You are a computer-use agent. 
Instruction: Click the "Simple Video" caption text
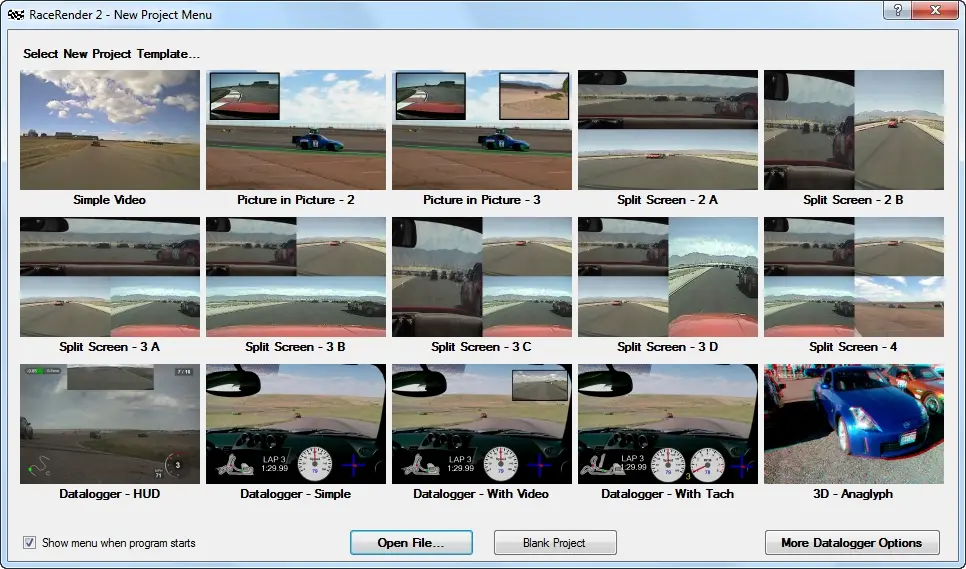(x=110, y=200)
